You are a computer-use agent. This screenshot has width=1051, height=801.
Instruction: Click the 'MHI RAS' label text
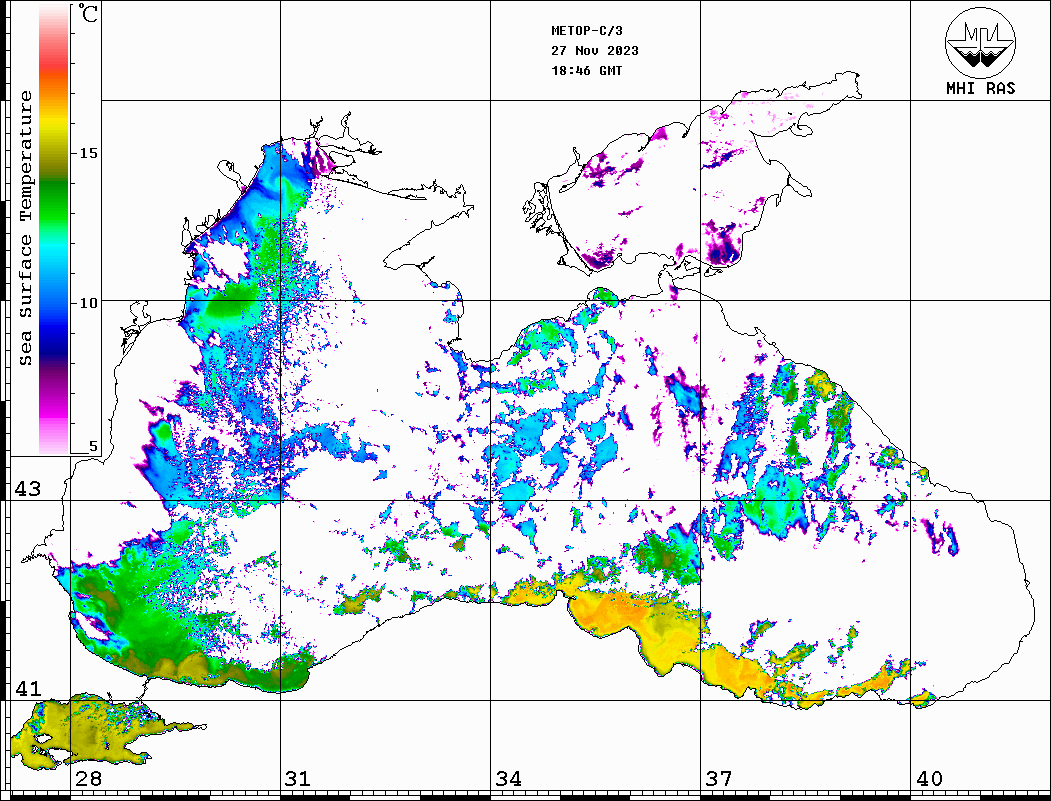981,88
